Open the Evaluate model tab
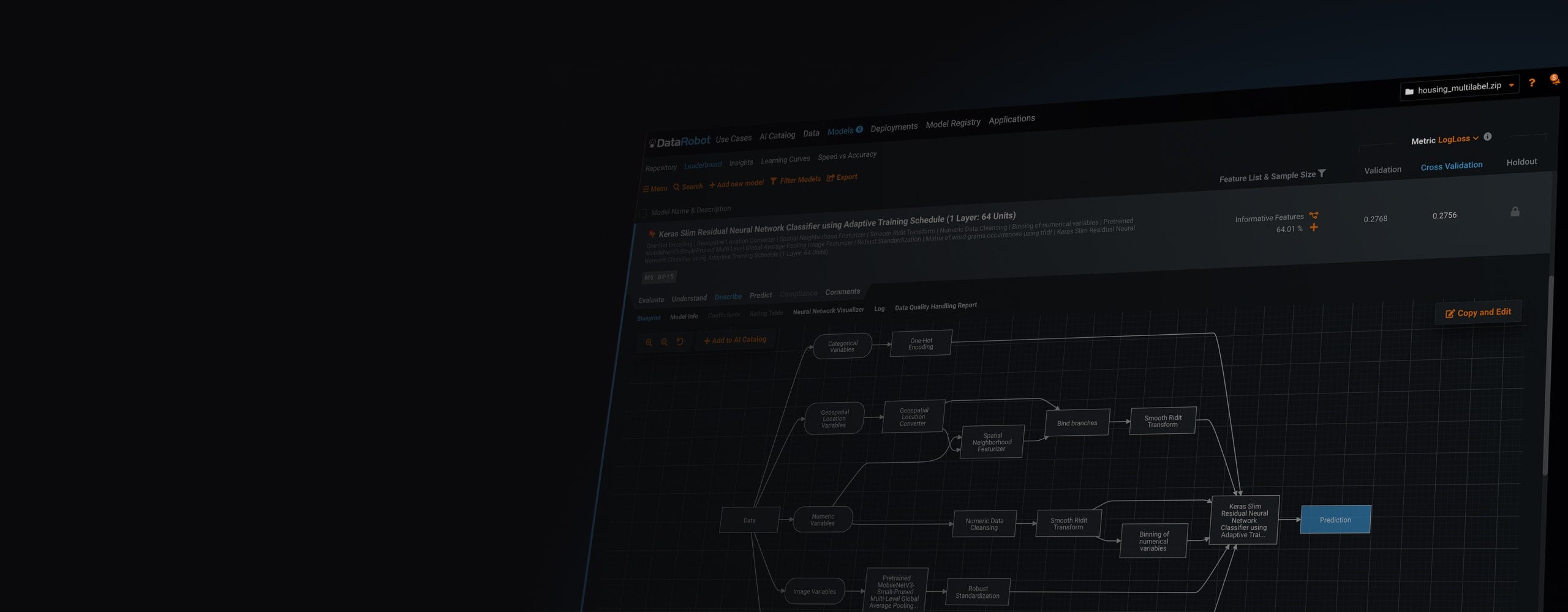This screenshot has height=612, width=1568. coord(651,300)
